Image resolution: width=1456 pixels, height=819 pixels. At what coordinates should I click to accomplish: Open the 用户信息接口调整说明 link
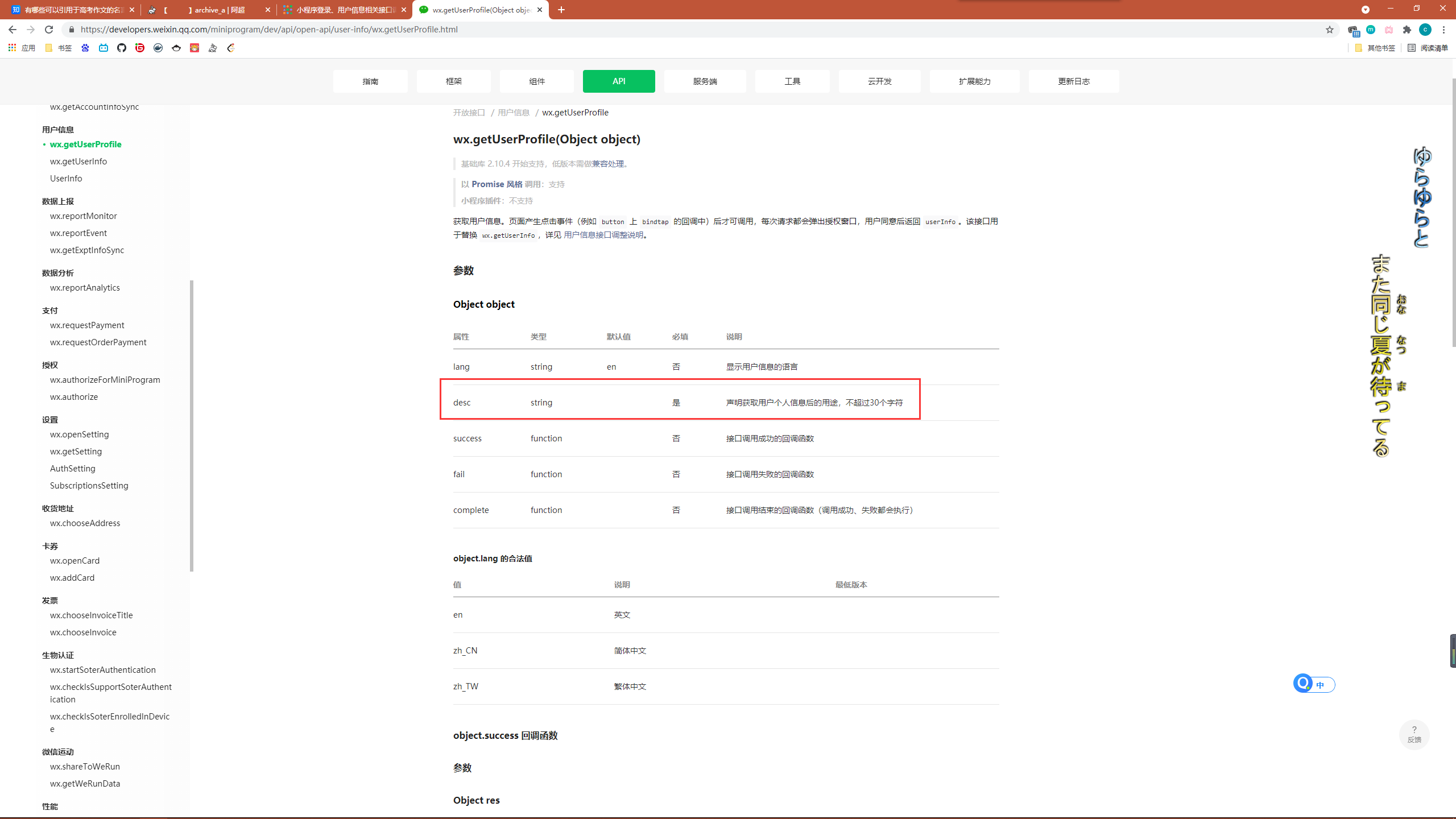point(603,235)
